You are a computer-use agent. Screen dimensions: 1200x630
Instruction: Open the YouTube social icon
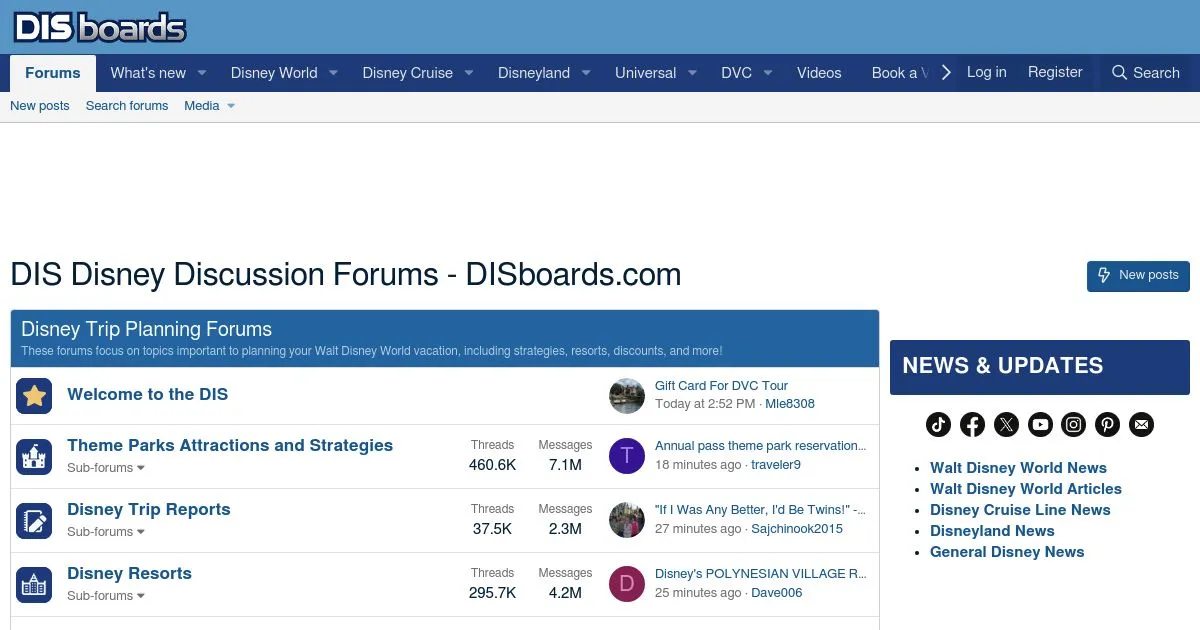click(1040, 425)
